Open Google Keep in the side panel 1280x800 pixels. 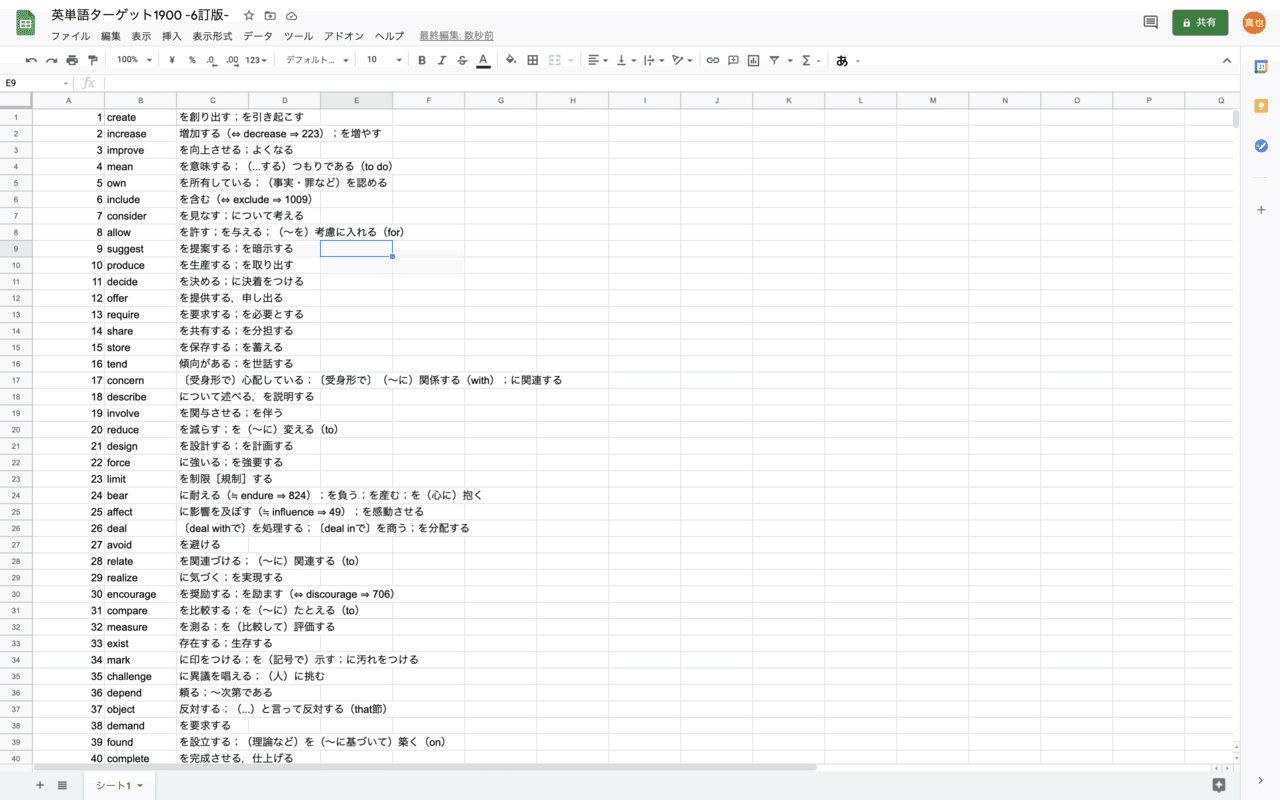1261,104
